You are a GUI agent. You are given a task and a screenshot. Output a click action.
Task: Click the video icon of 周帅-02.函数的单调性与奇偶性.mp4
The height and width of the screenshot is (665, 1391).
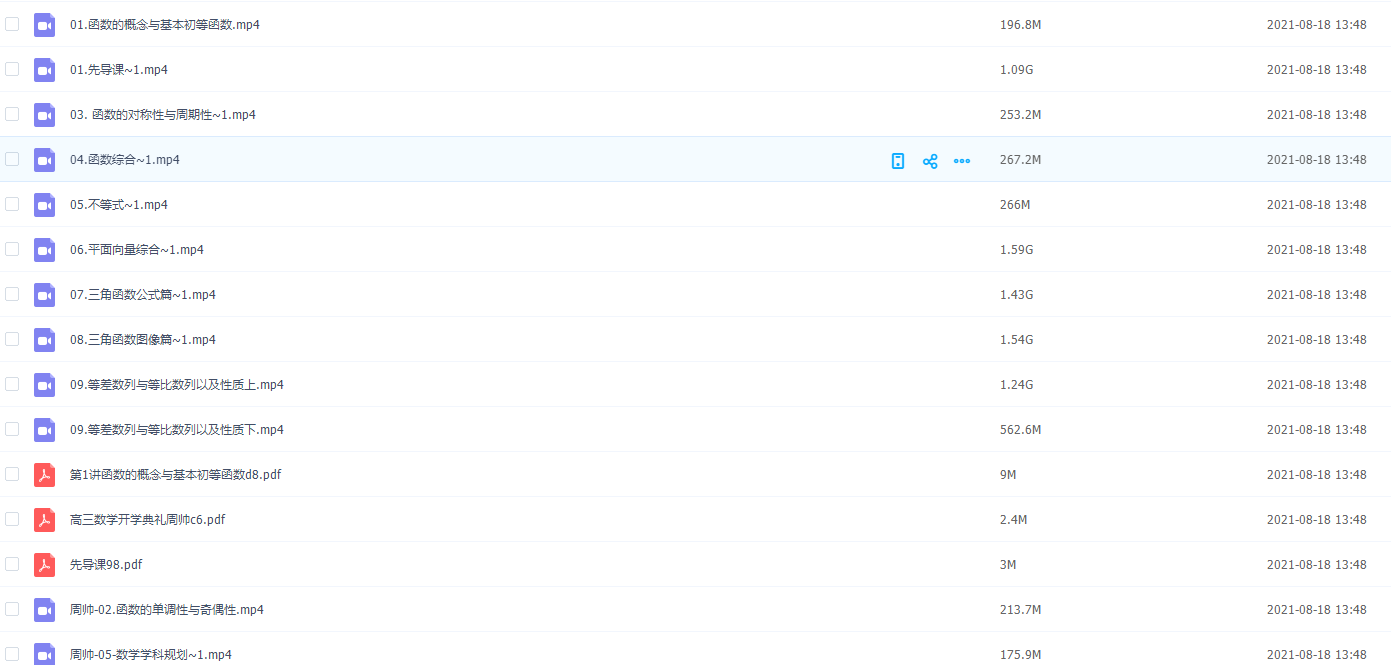click(44, 610)
